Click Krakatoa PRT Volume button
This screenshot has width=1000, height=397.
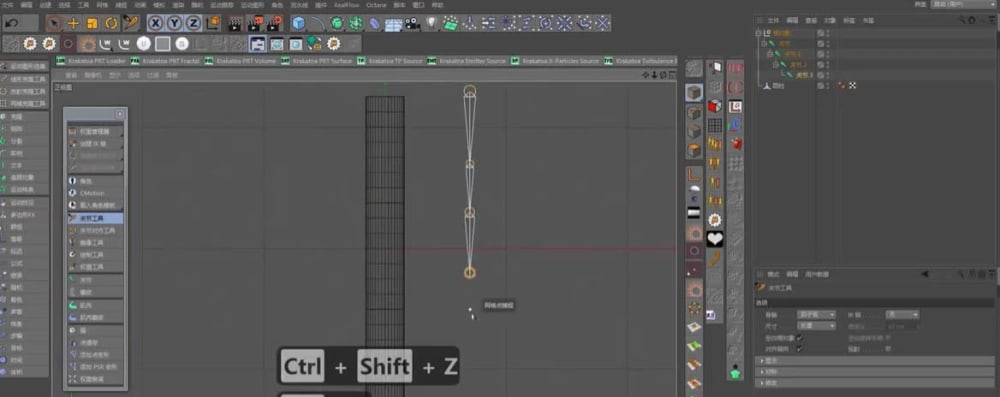tap(240, 61)
